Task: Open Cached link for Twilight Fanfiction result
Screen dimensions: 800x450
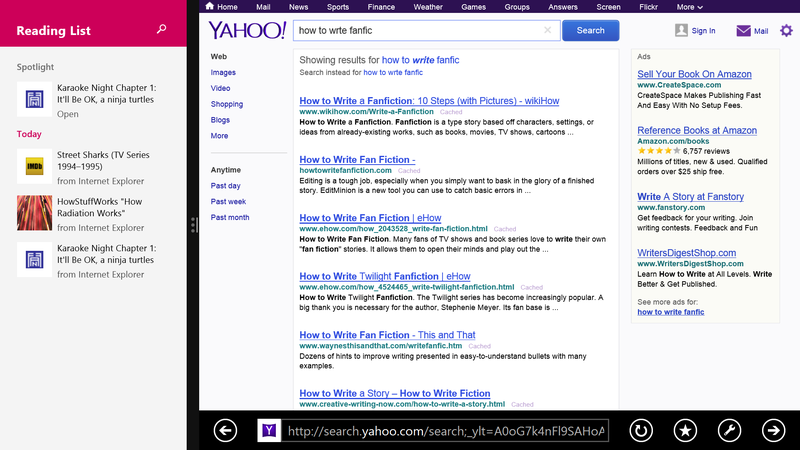Action: point(532,287)
